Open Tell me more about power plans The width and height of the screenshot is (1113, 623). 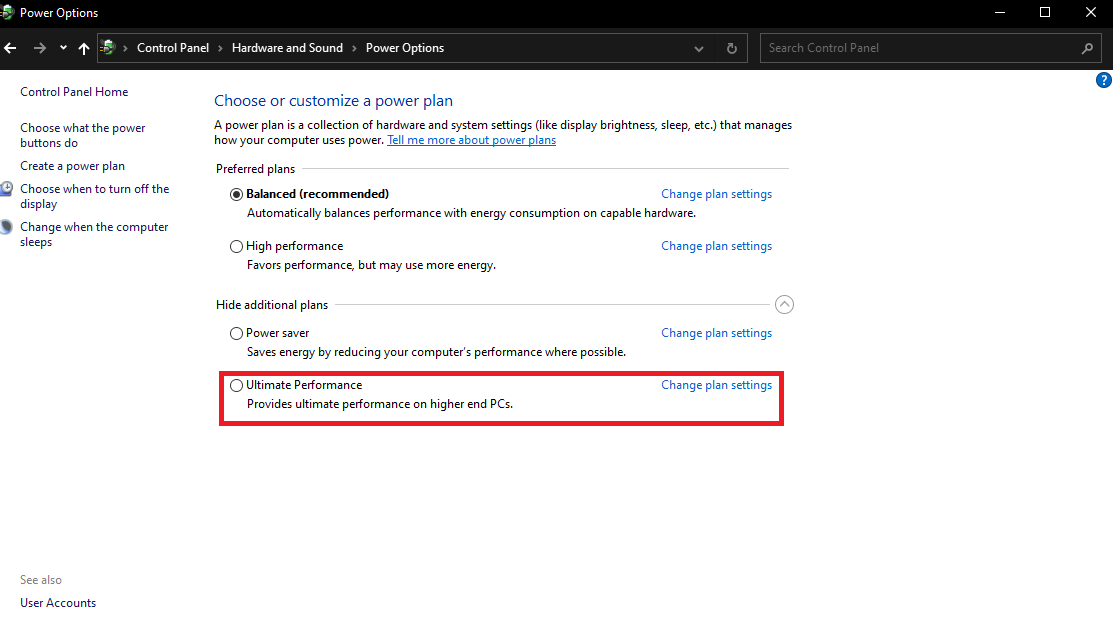471,140
